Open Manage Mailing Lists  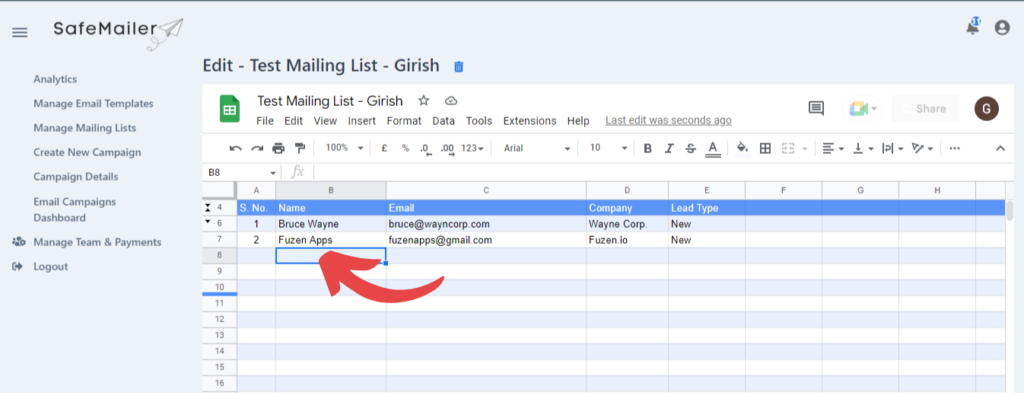[85, 128]
